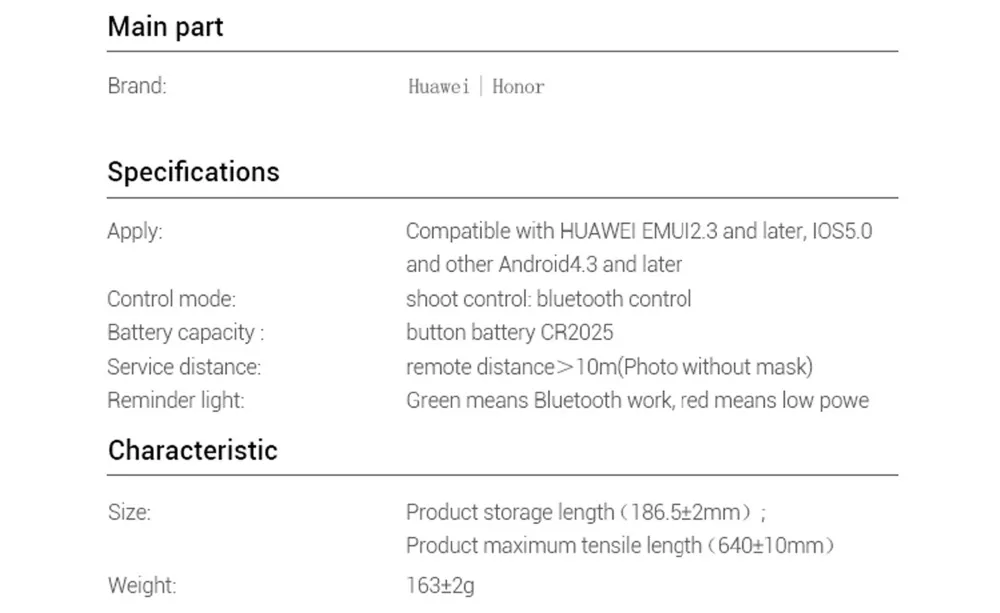Screen dimensions: 1000x613
Task: Click the Brand: label
Action: click(x=136, y=85)
